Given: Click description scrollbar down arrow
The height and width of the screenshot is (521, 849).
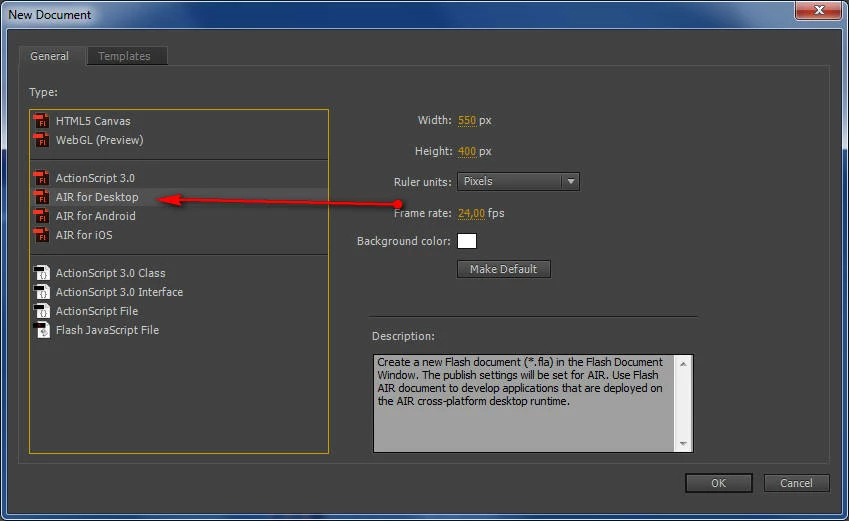Looking at the screenshot, I should click(x=683, y=444).
